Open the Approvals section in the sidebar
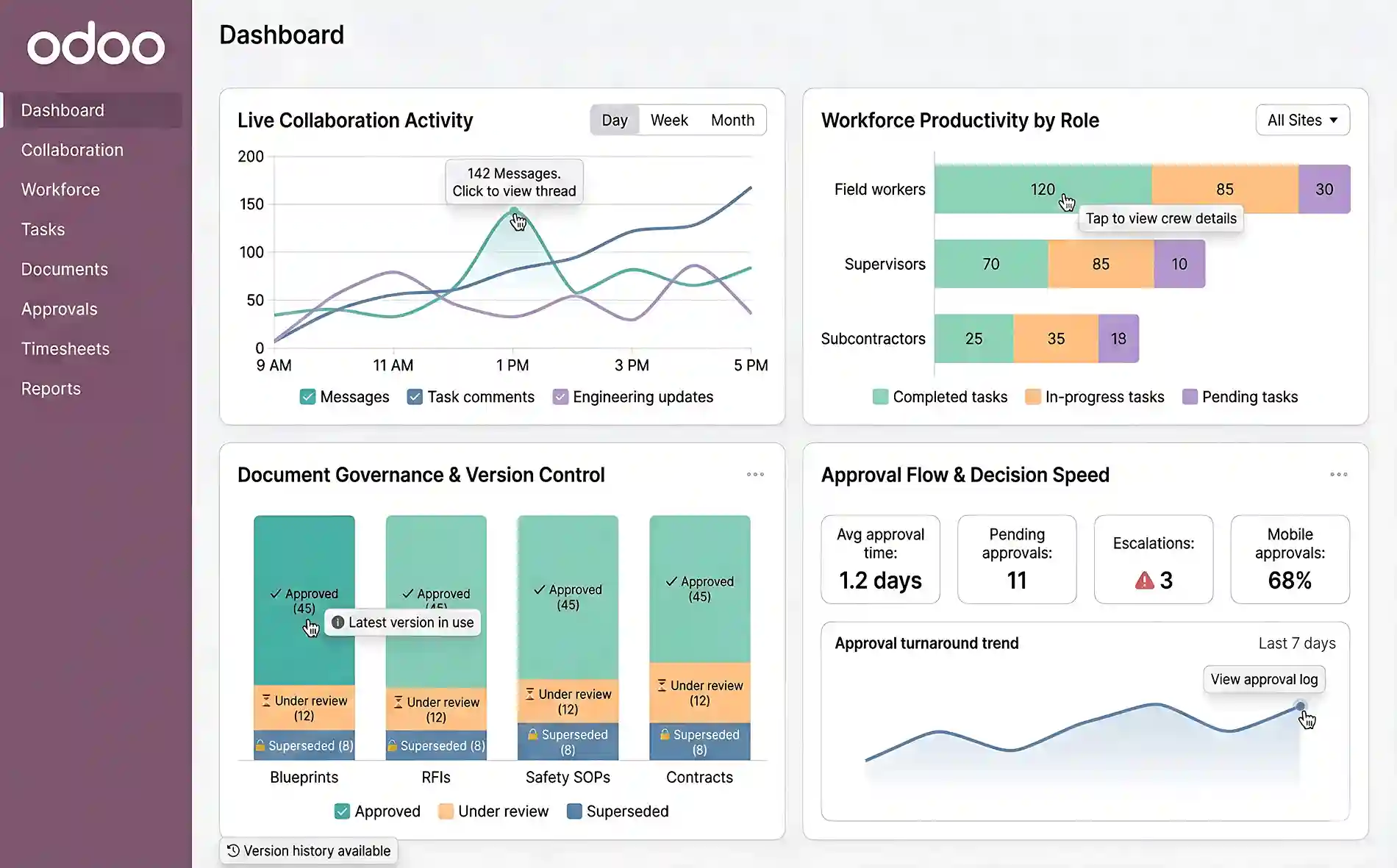 click(60, 309)
